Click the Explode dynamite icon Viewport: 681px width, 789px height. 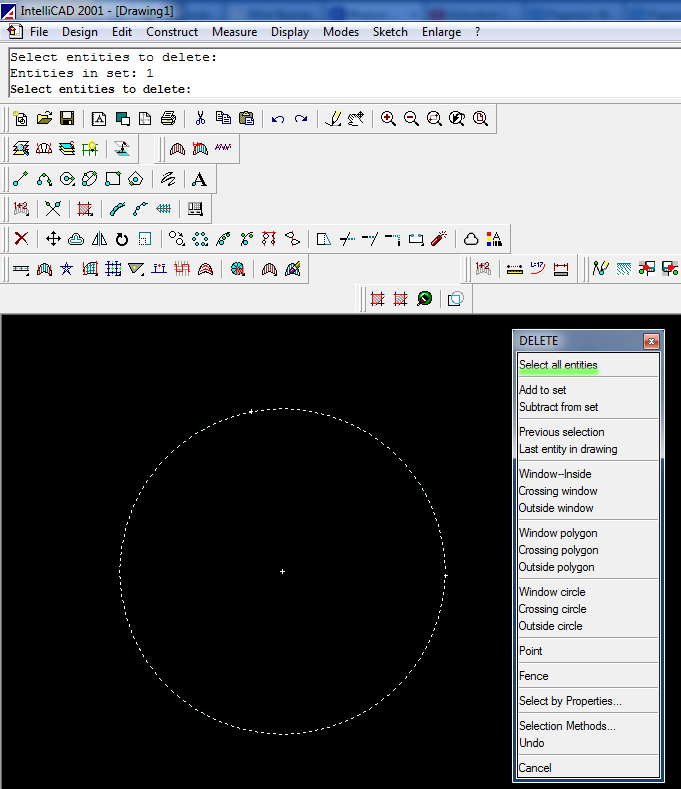[439, 239]
